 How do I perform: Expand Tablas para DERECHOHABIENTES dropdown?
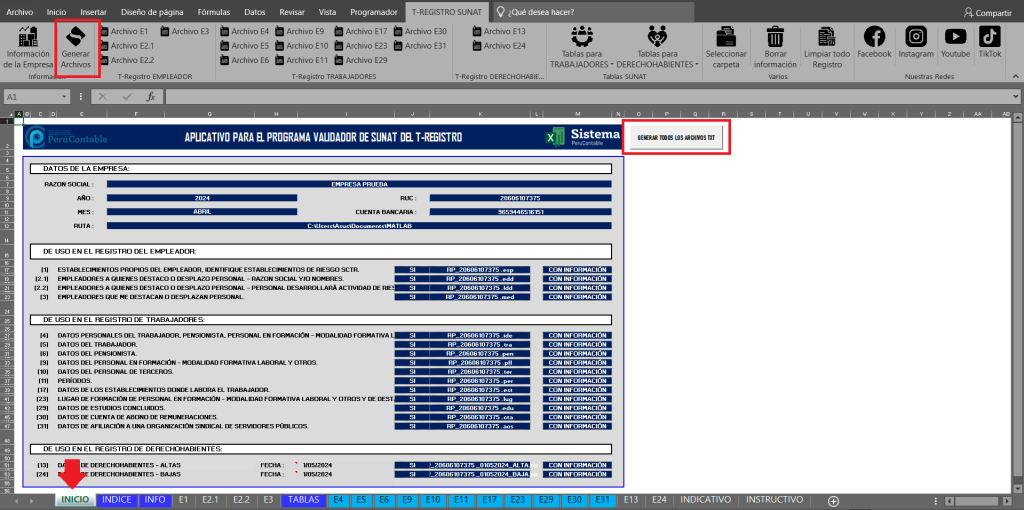click(657, 47)
